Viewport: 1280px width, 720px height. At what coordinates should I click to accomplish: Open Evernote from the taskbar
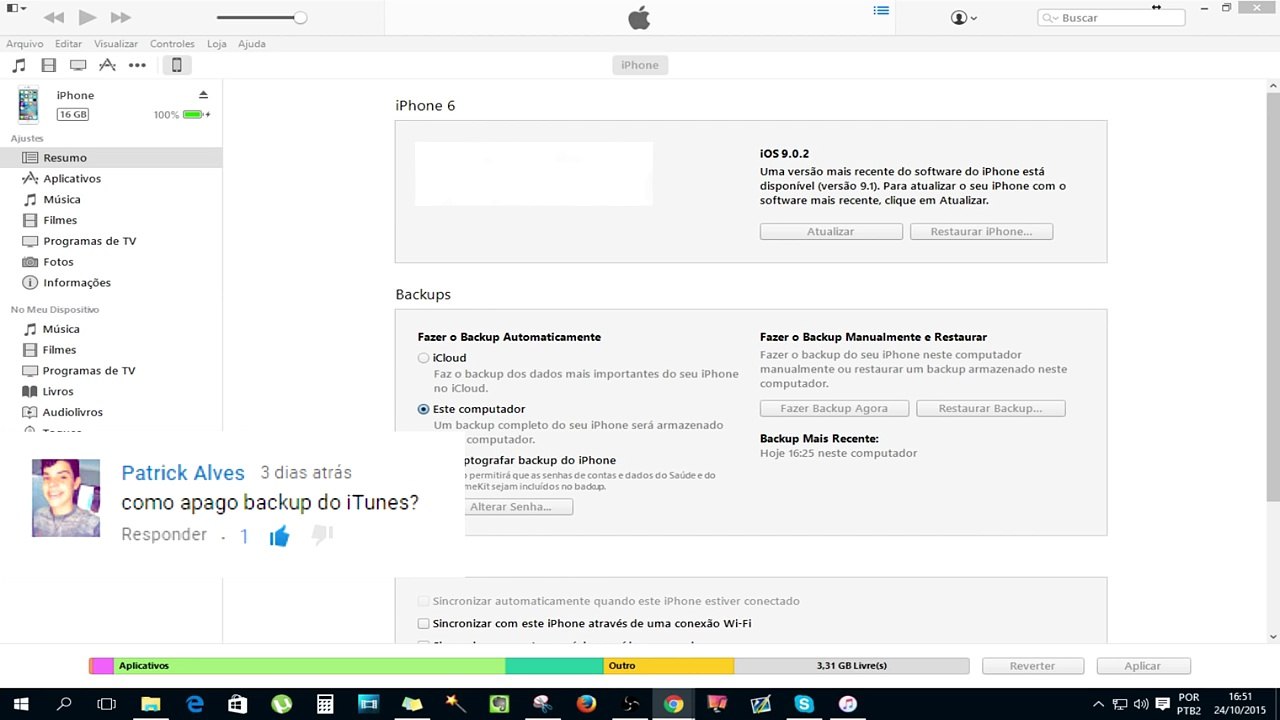499,704
